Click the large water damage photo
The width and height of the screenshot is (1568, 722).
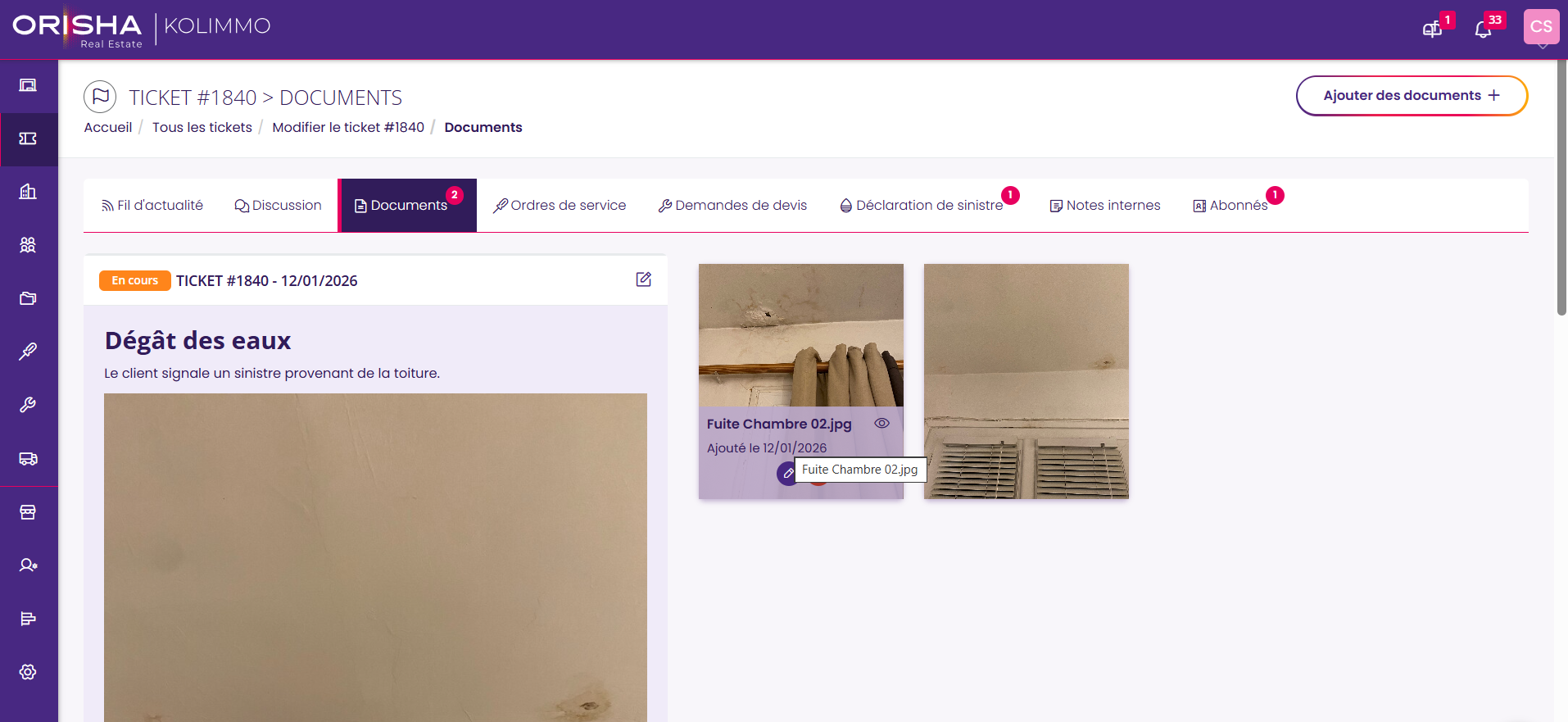pos(375,557)
